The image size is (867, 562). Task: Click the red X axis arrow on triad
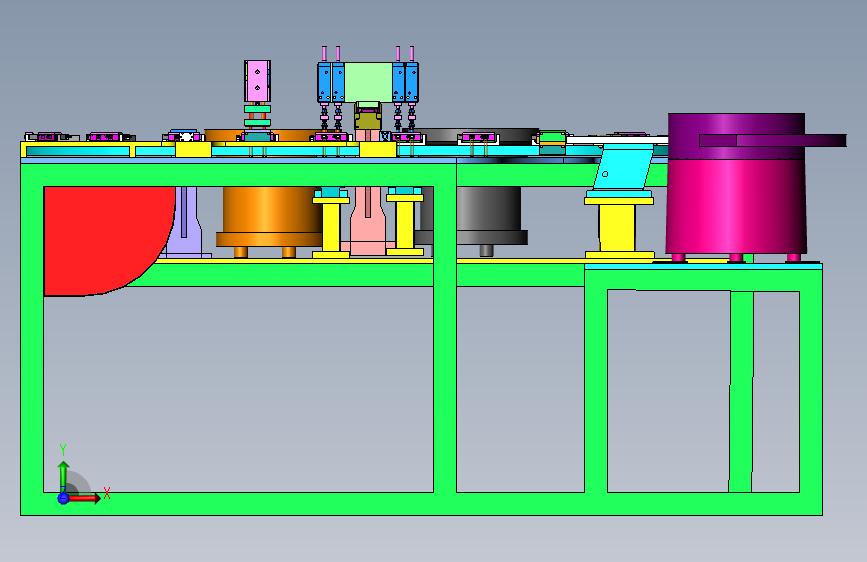click(x=83, y=498)
